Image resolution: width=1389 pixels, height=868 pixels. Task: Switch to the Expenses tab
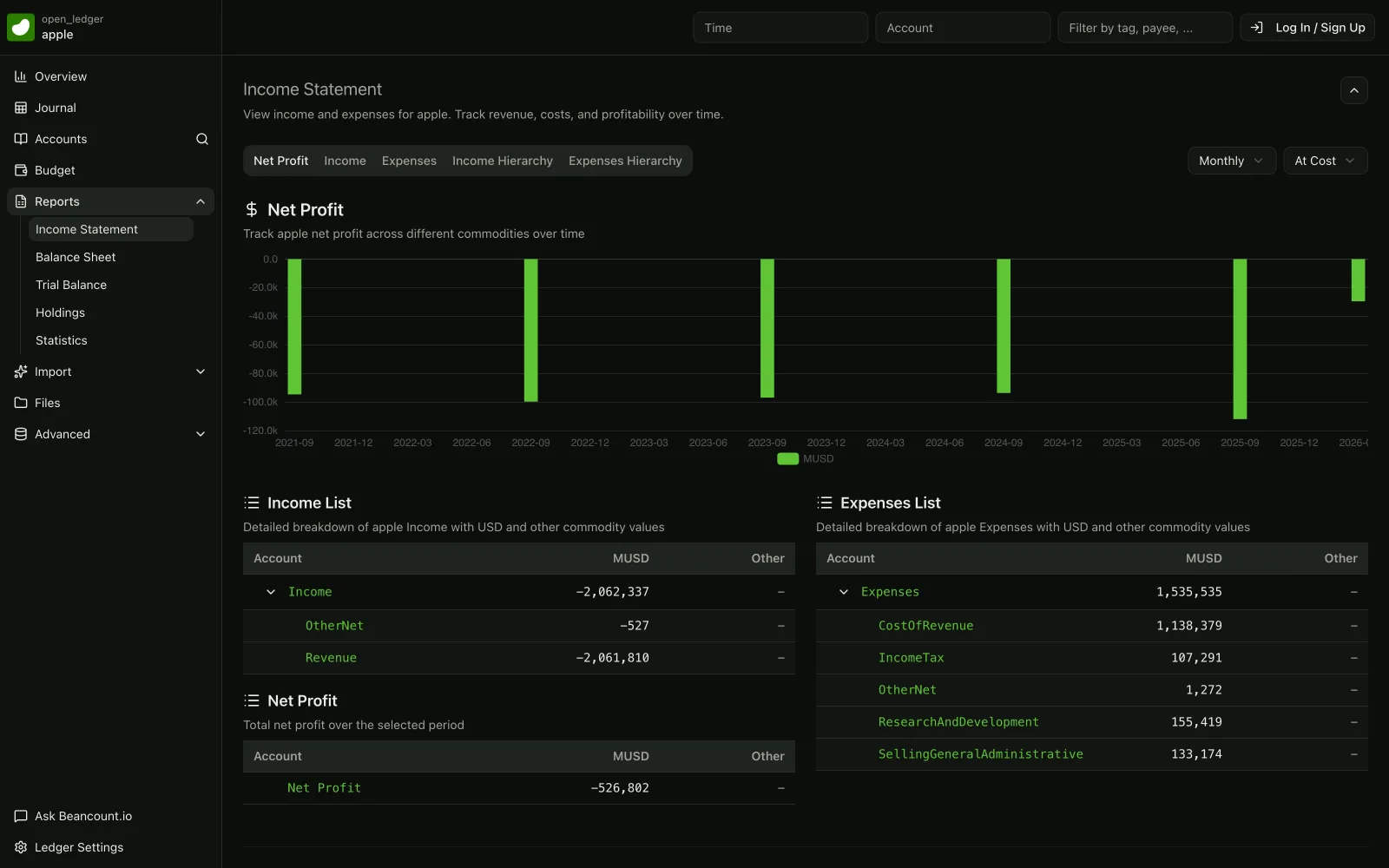(409, 161)
